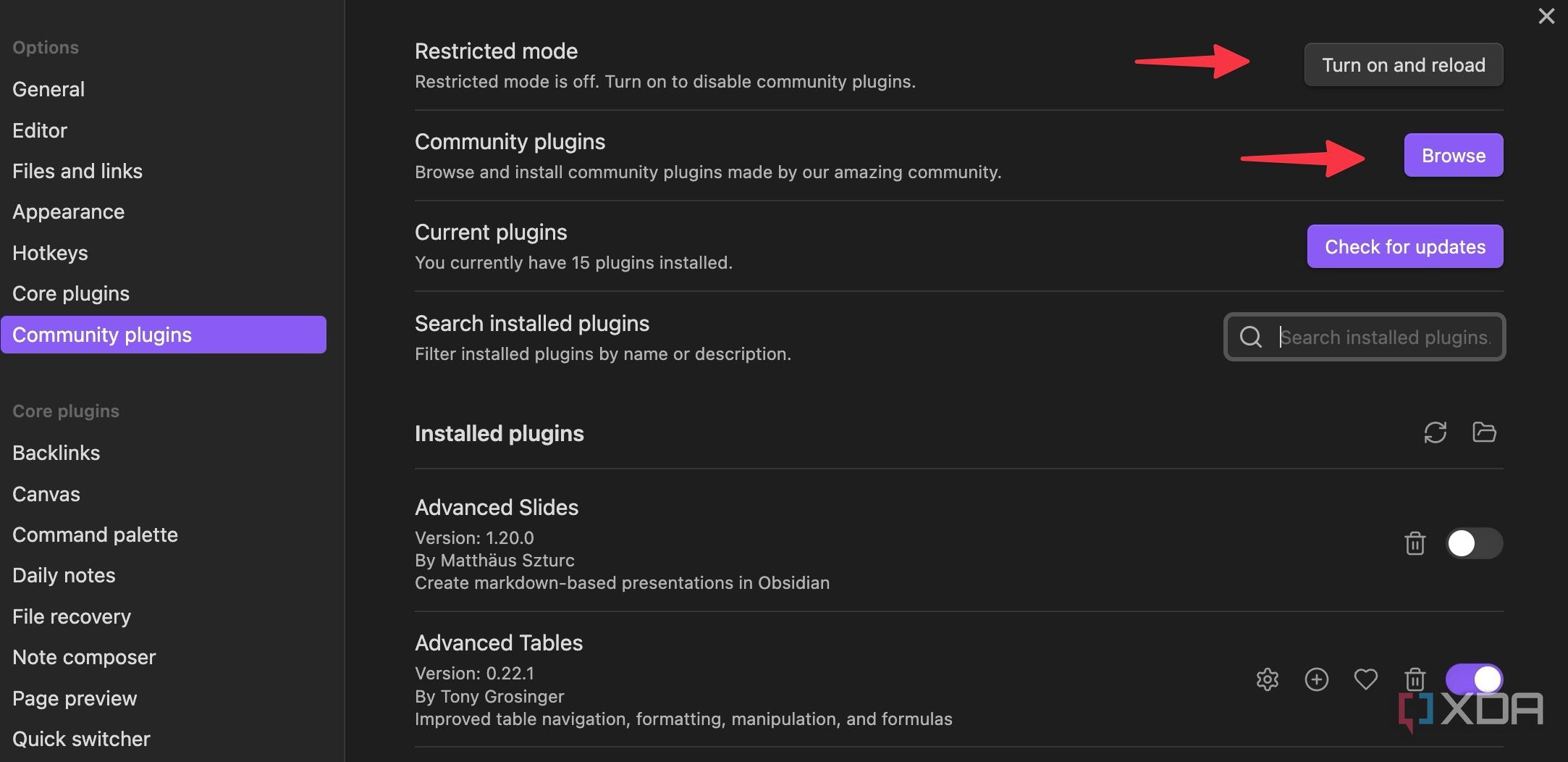Viewport: 1568px width, 762px height.
Task: Uninstall Advanced Slides via trash icon
Action: click(x=1416, y=544)
